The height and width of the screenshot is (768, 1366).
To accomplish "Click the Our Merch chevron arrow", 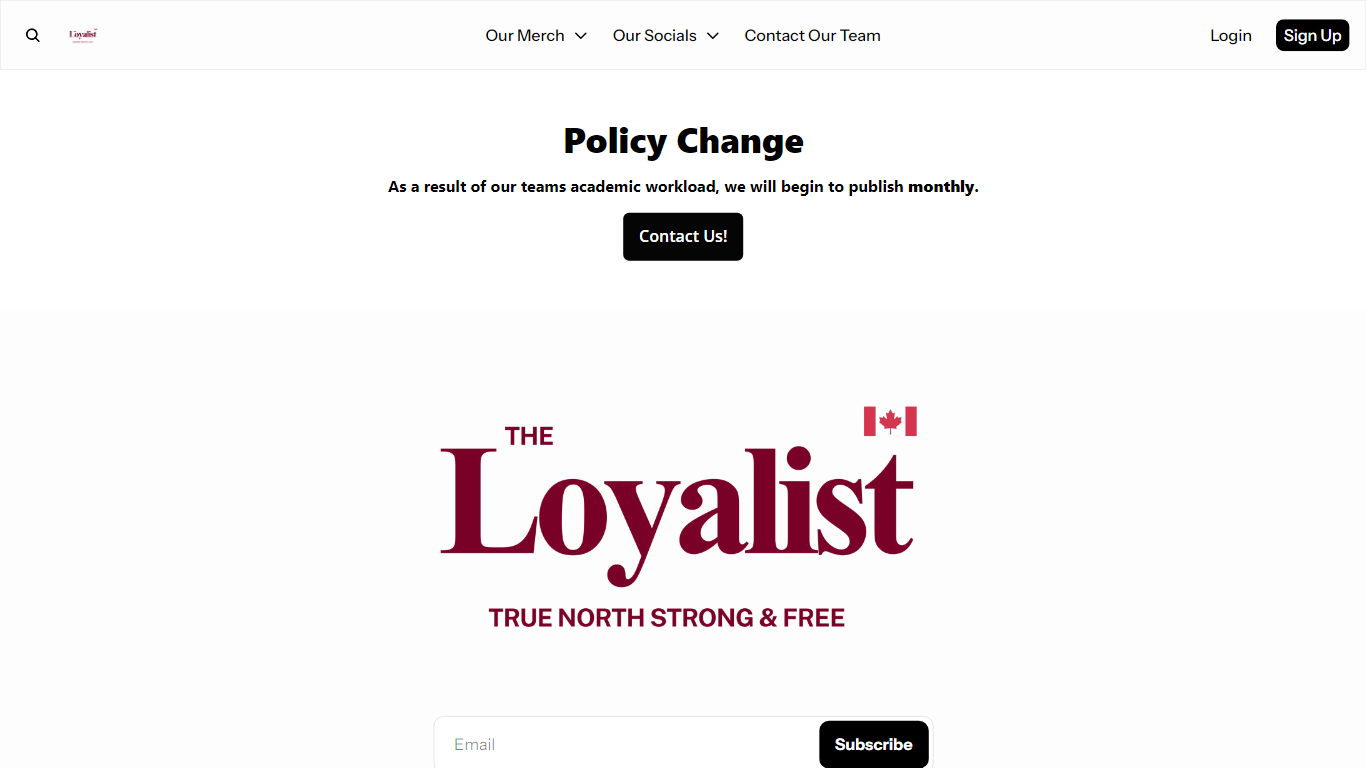I will [582, 36].
